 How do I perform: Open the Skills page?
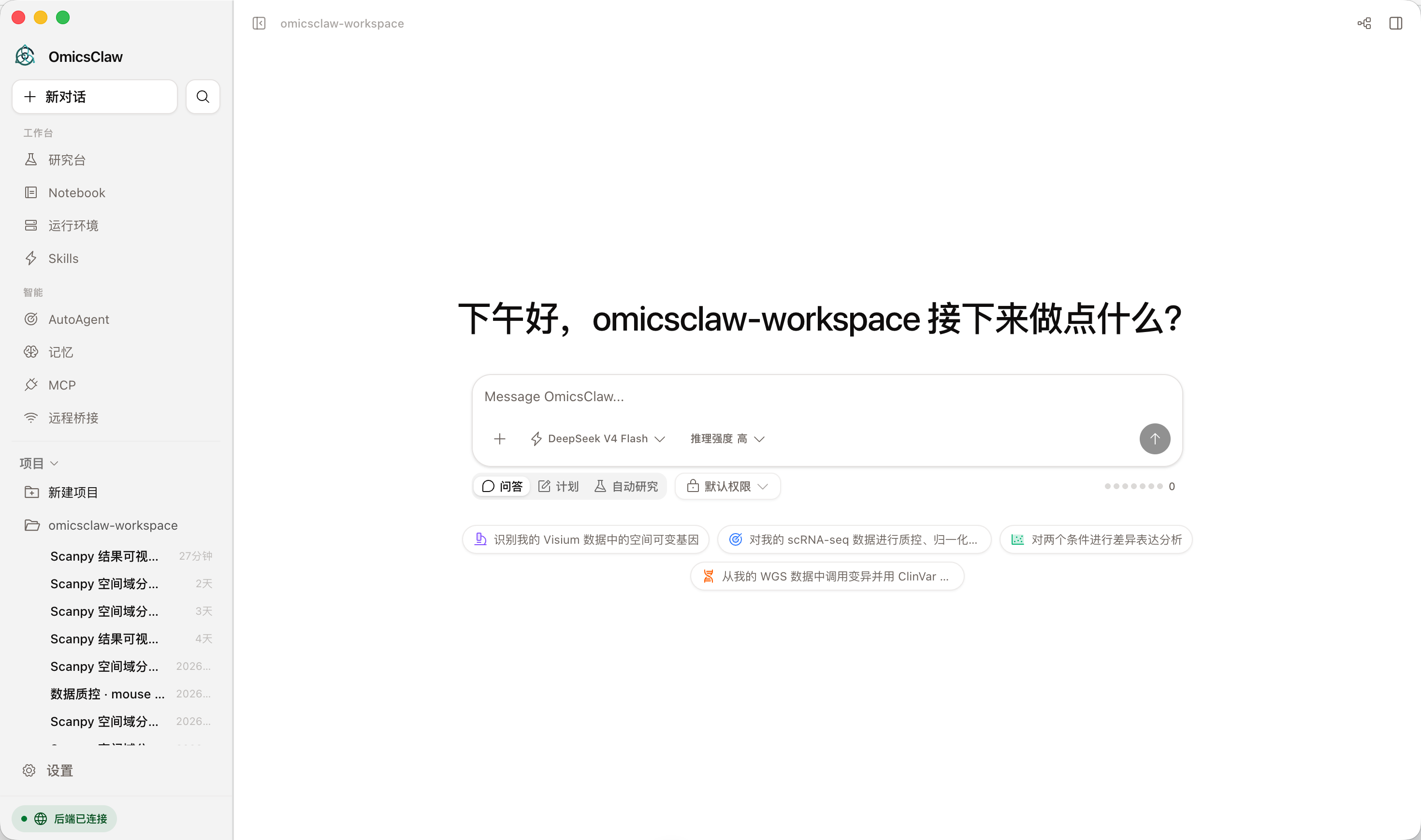(x=116, y=259)
